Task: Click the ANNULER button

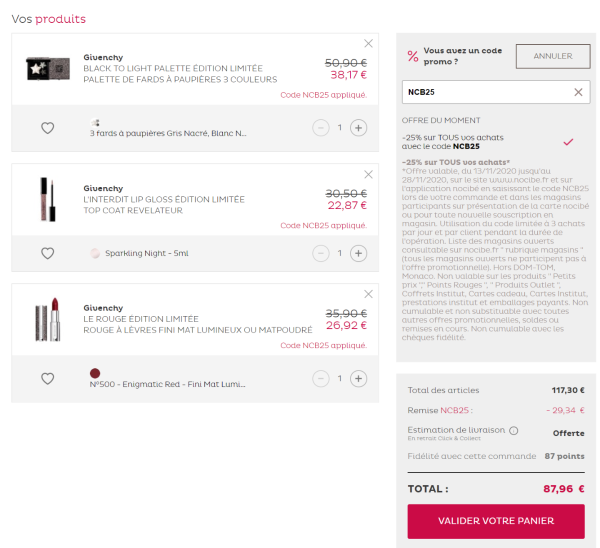Action: [x=553, y=56]
